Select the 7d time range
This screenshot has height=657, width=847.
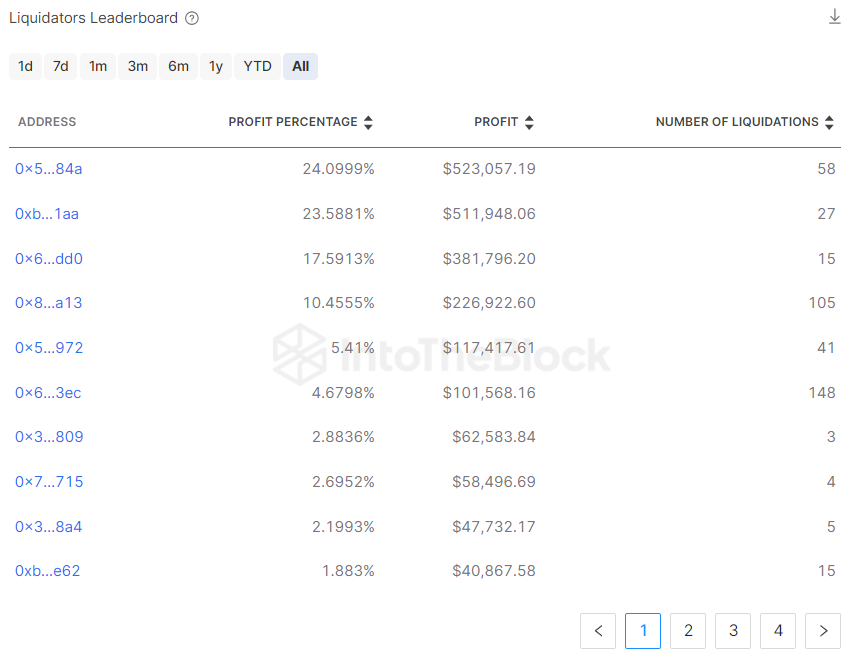point(61,66)
